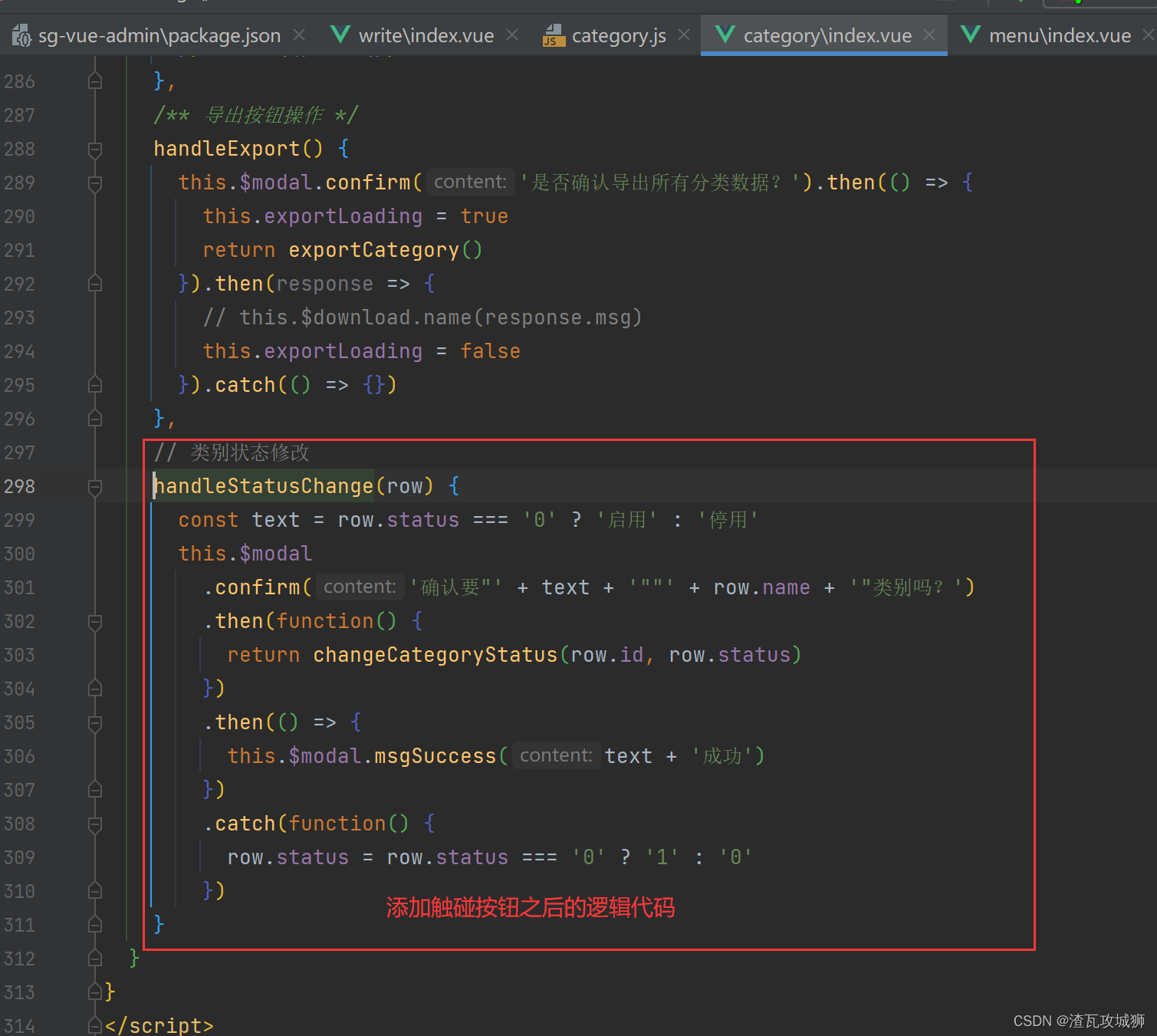Image resolution: width=1157 pixels, height=1036 pixels.
Task: Click 'const text' declaration on line 299
Action: pyautogui.click(x=239, y=520)
